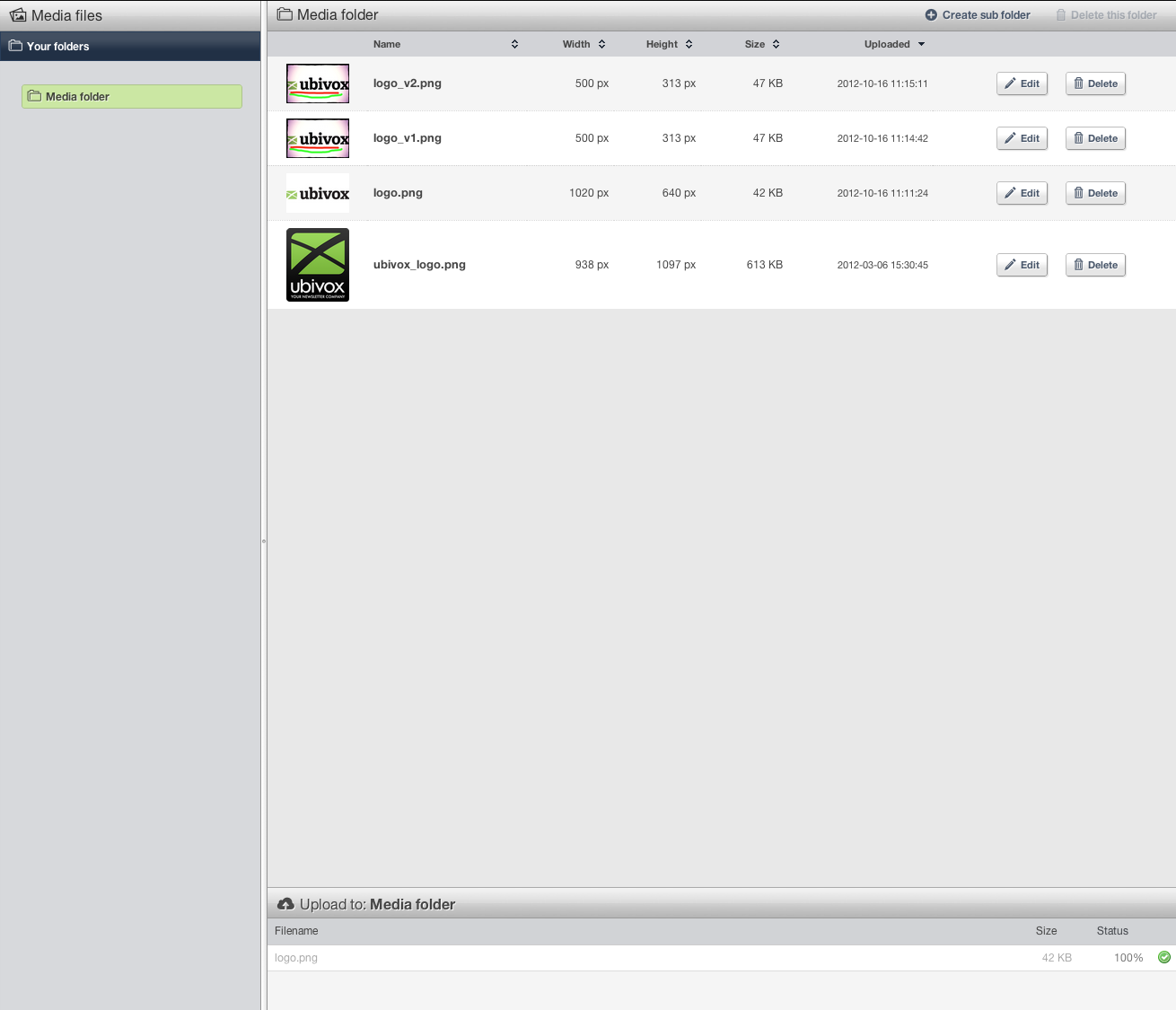Edit the logo_v1.png file
Screen dimensions: 1176x1010
(1022, 138)
